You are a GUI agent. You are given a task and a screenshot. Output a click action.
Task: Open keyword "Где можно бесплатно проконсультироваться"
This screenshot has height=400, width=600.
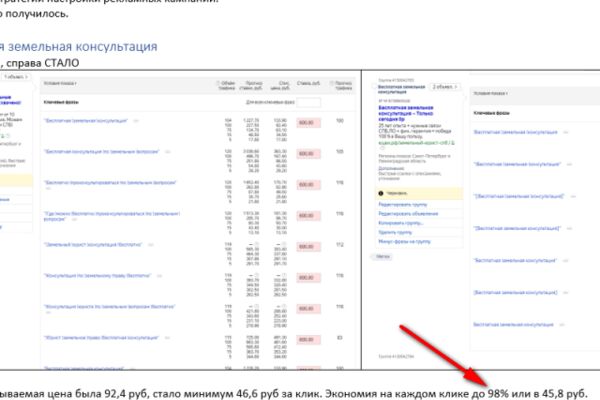click(x=112, y=216)
